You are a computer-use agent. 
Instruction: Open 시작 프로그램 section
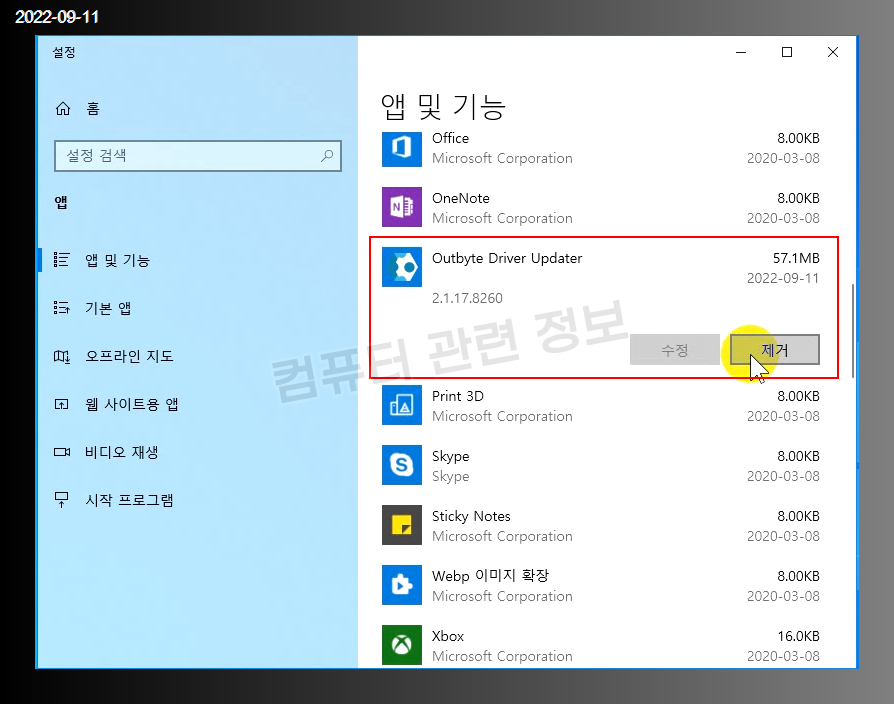tap(129, 500)
